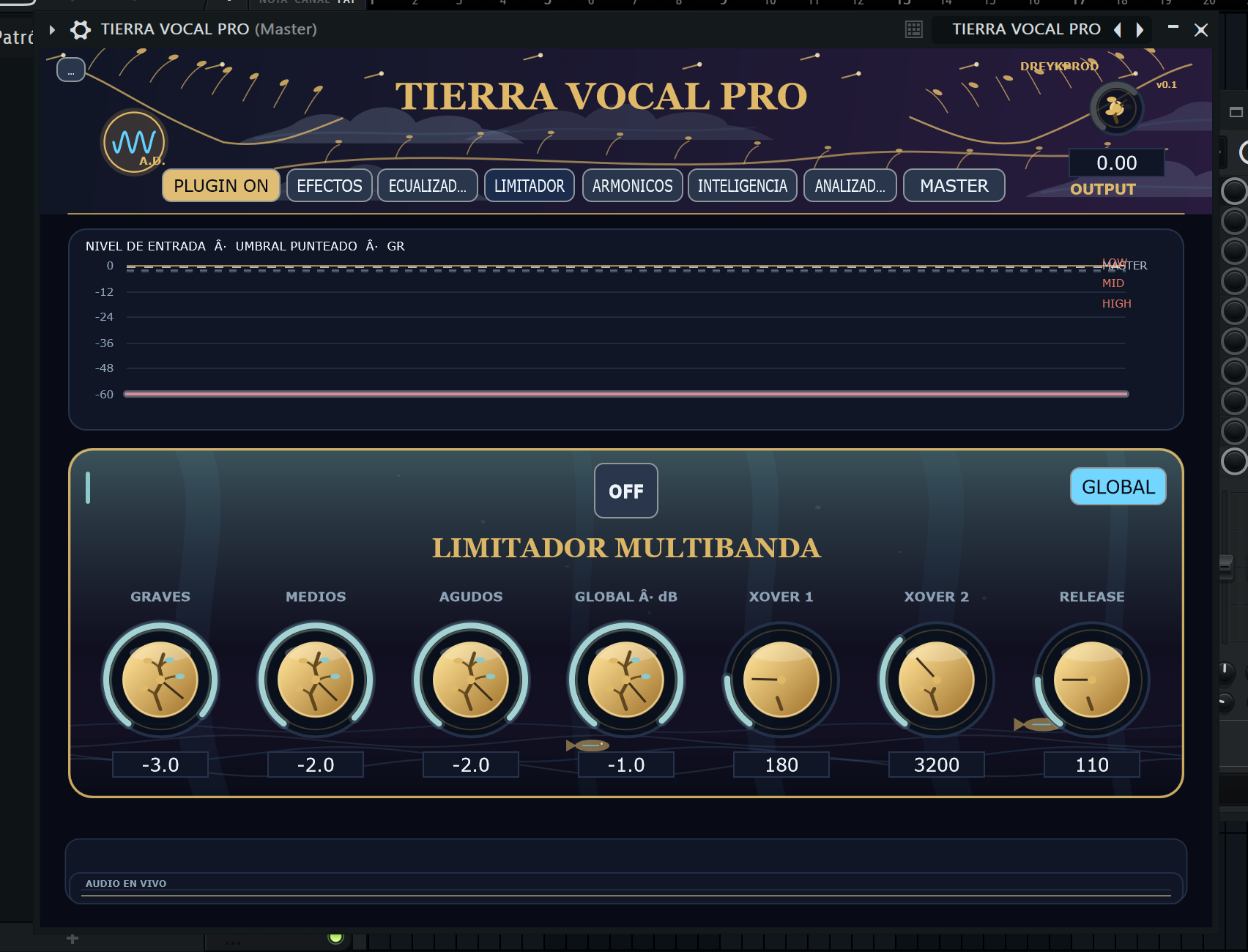Expand the plugin options arrow beside gear

coord(52,29)
